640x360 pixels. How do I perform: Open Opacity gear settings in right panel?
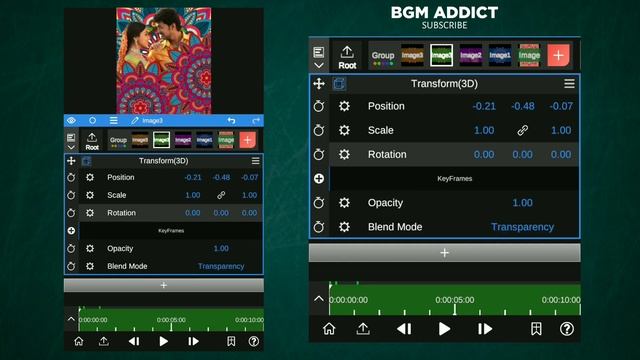tap(344, 202)
